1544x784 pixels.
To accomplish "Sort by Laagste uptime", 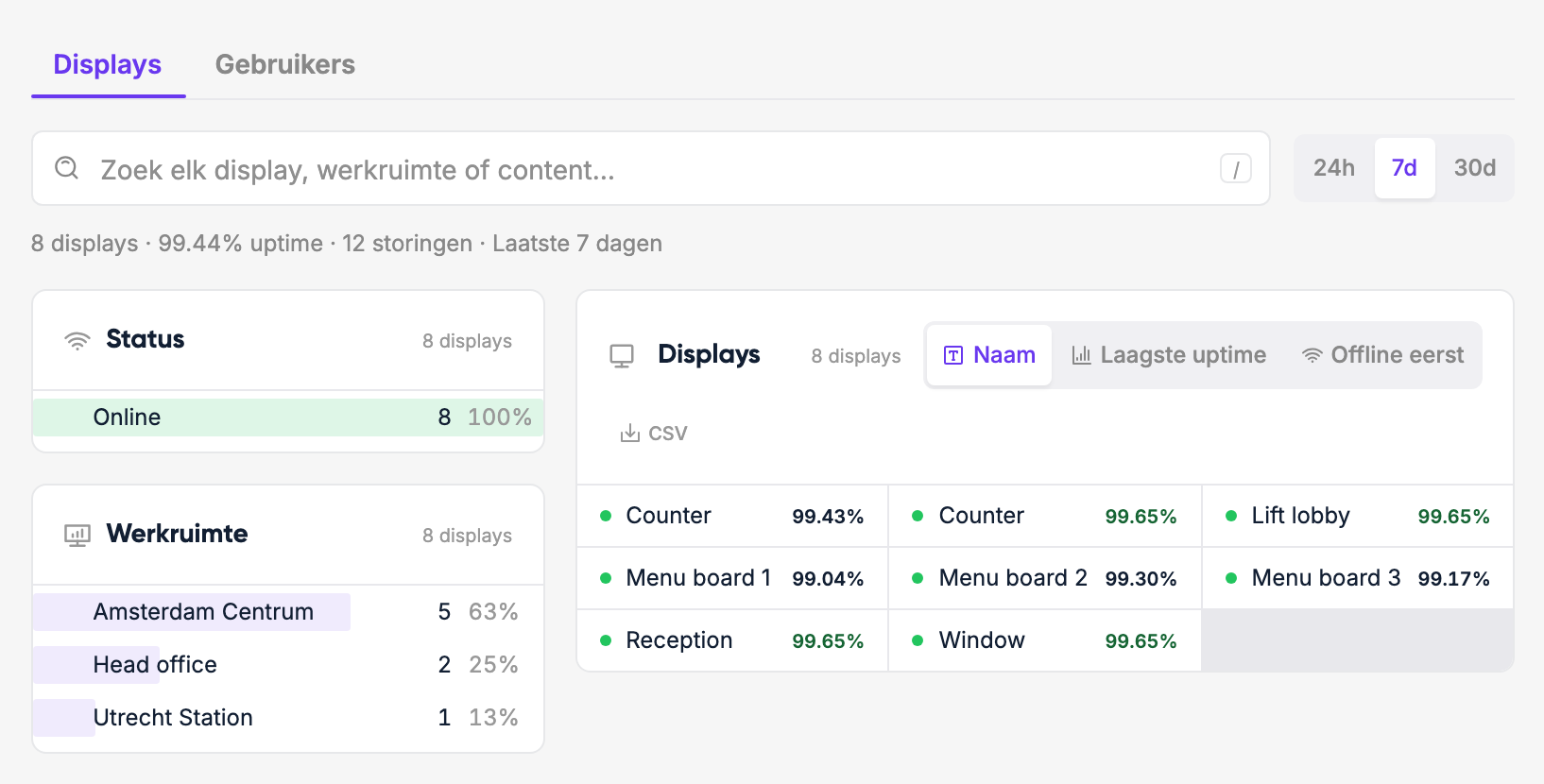I will click(x=1169, y=355).
